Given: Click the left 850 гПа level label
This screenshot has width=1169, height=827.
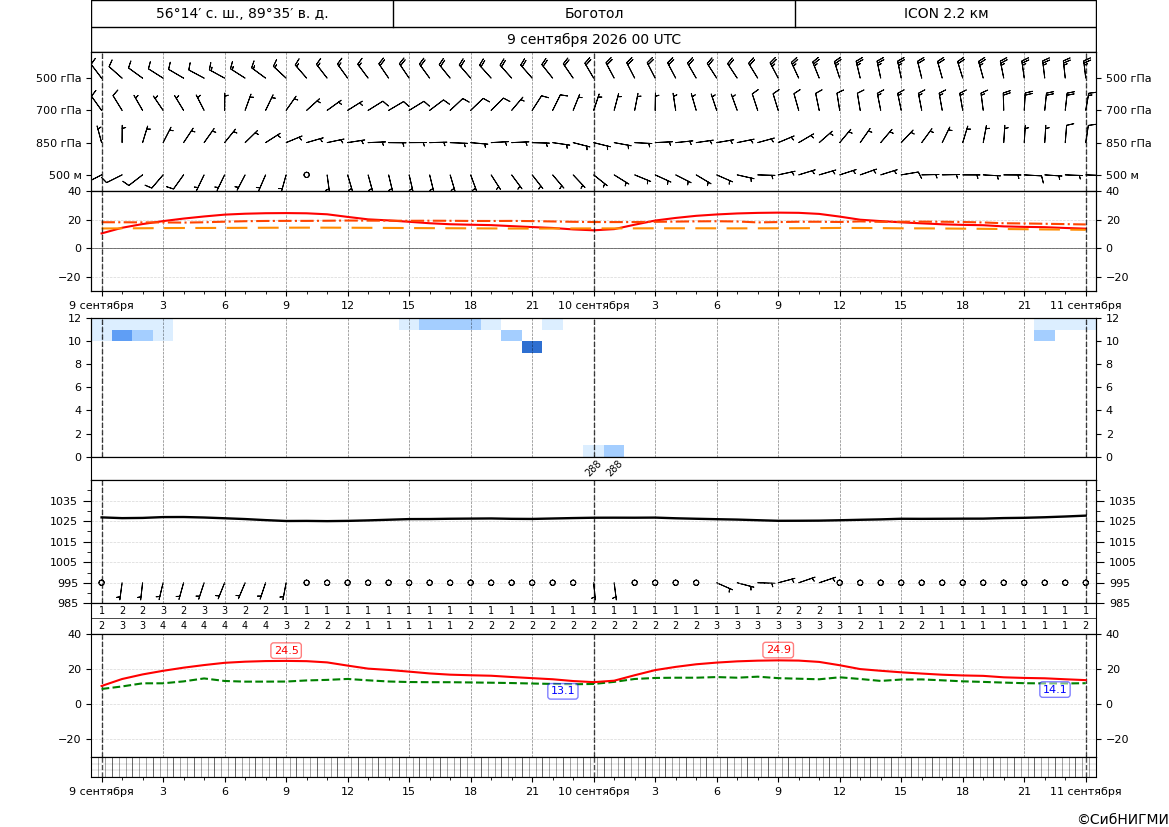Looking at the screenshot, I should 59,143.
